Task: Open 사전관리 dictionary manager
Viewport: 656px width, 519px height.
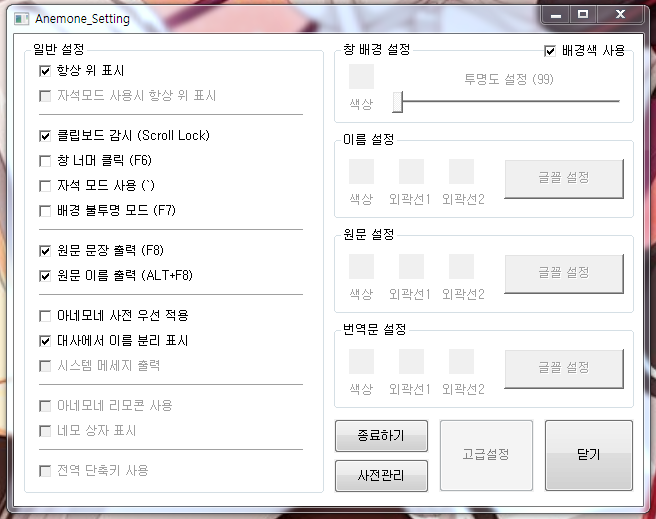Action: 381,476
